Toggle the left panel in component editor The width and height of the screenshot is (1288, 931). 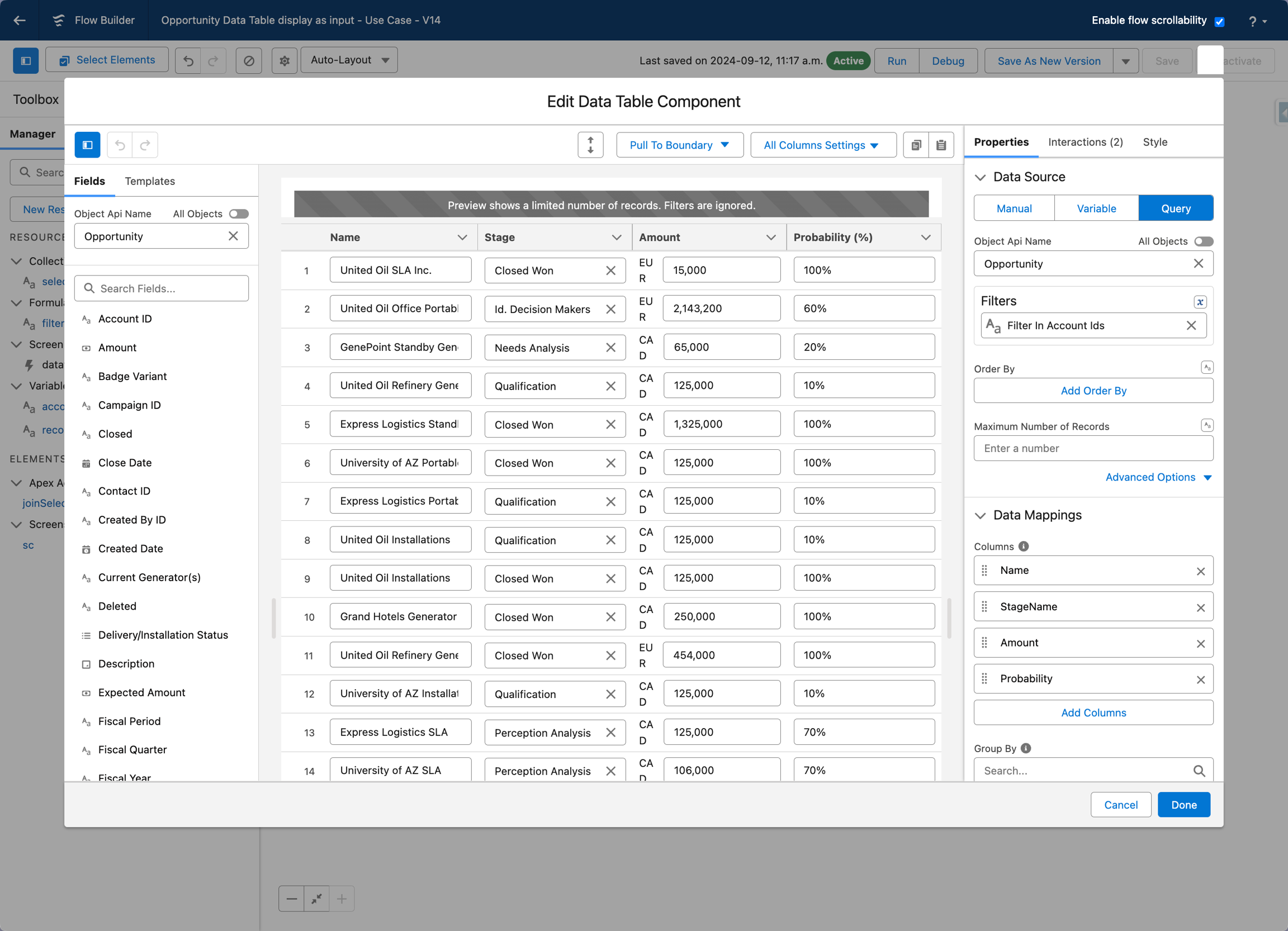87,145
